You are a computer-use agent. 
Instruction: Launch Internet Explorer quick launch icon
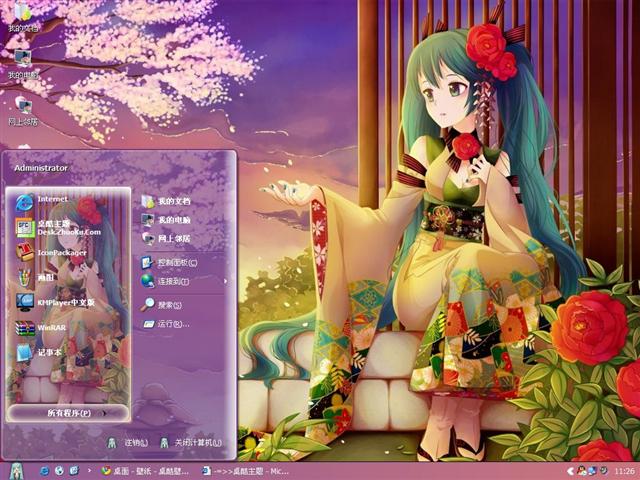(44, 471)
